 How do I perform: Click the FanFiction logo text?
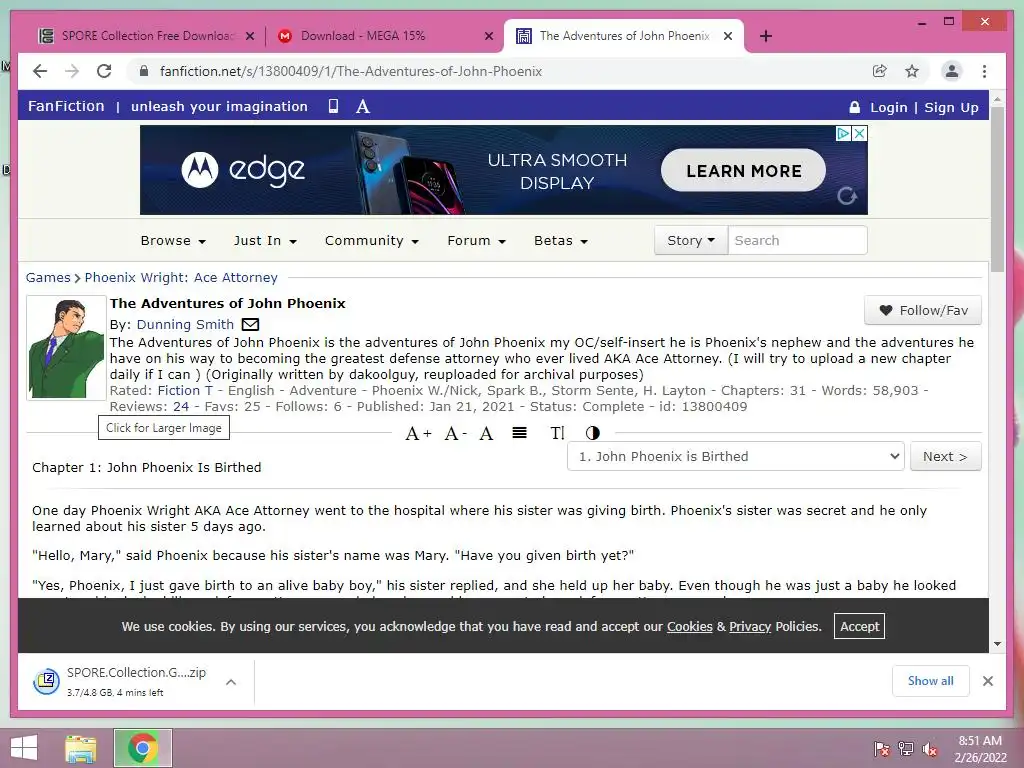(x=66, y=106)
